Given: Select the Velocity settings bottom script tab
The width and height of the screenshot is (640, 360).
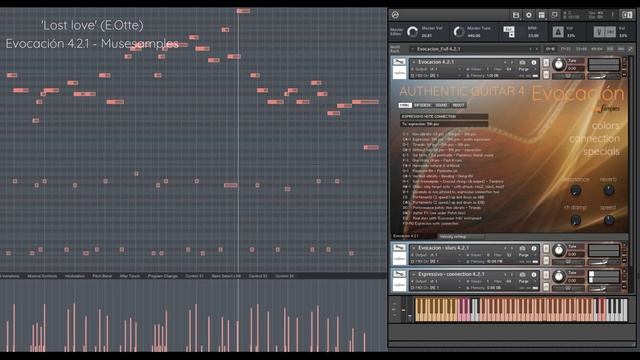Looking at the screenshot, I should [460, 236].
